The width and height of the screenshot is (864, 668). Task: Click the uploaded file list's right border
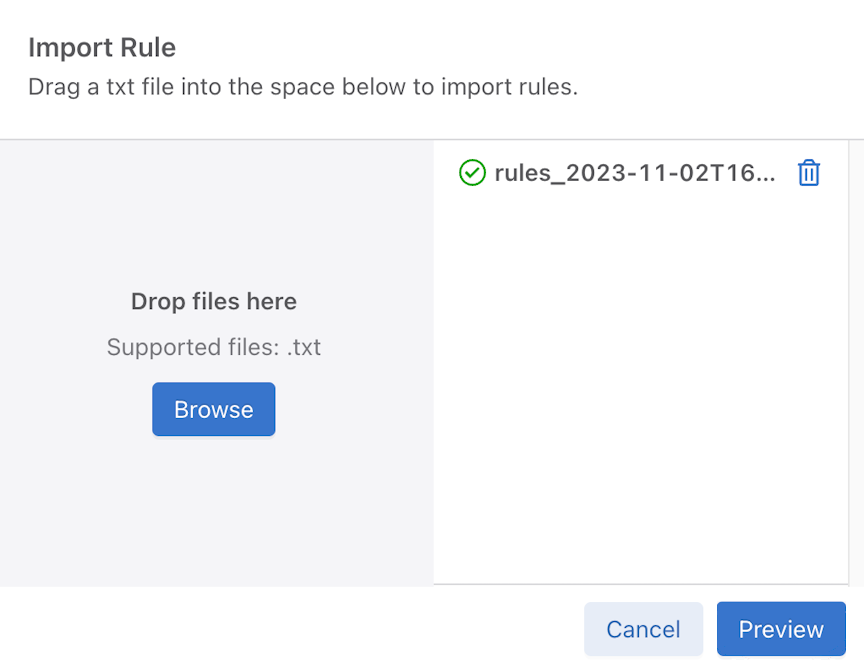[x=848, y=362]
